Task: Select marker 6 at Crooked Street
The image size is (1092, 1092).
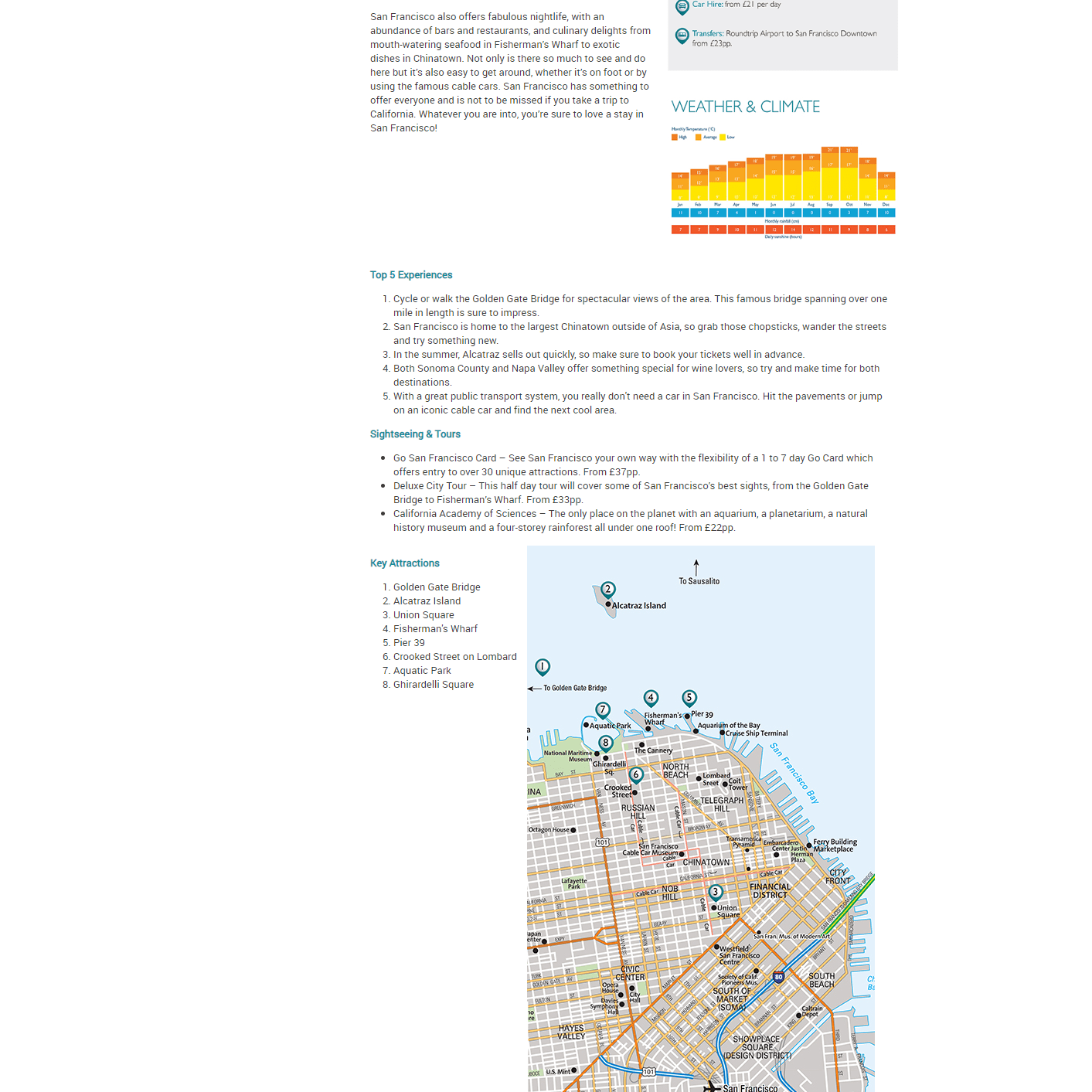Action: click(x=636, y=773)
